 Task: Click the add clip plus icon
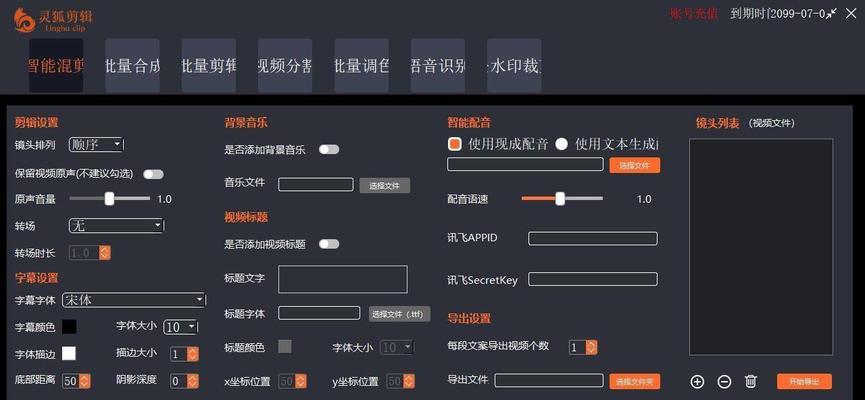697,381
